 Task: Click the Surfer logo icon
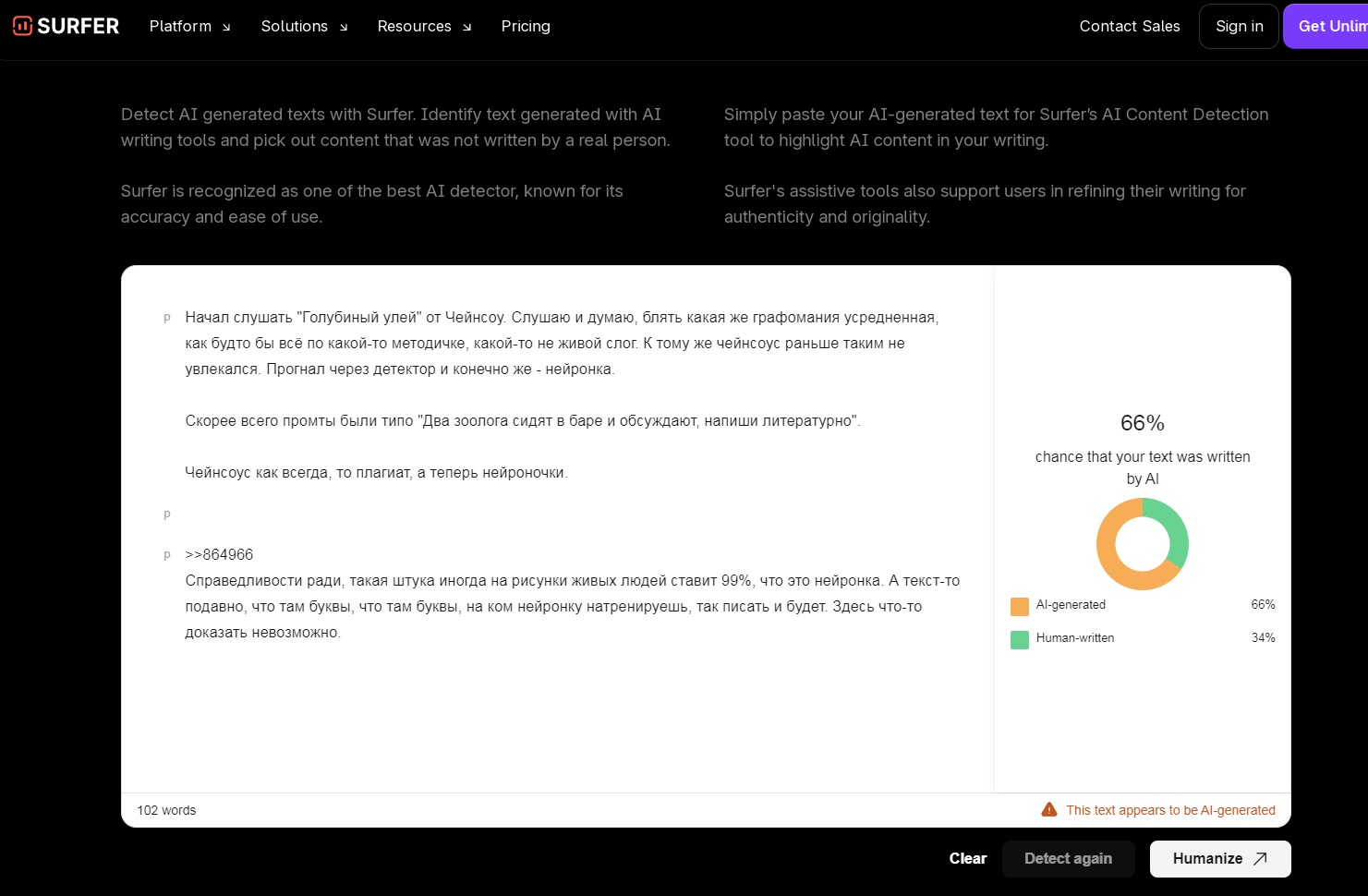(x=22, y=26)
